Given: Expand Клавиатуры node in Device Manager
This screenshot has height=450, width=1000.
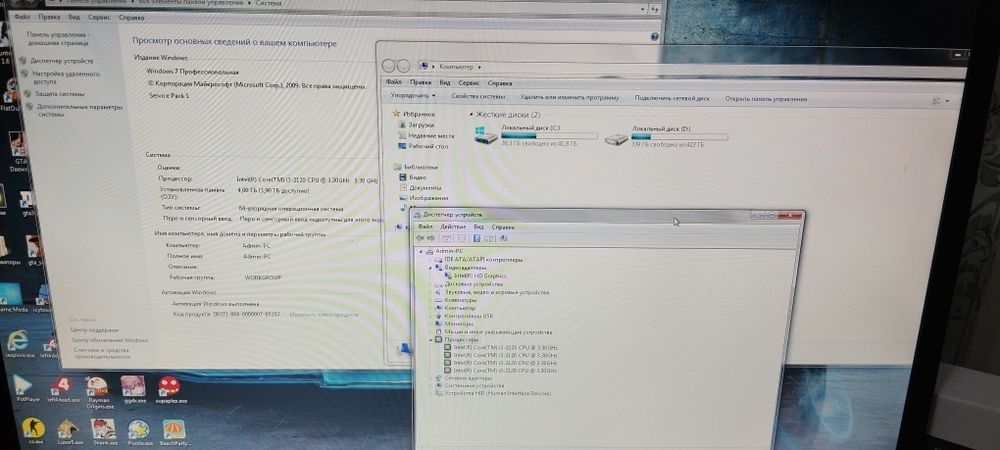Looking at the screenshot, I should click(x=430, y=300).
